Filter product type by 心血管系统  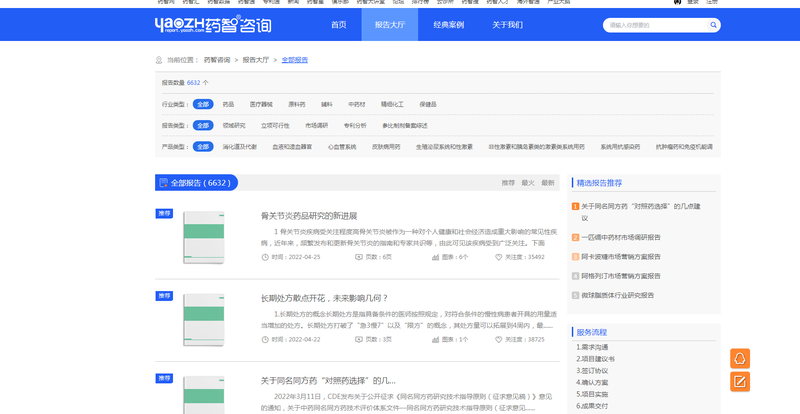click(x=342, y=147)
